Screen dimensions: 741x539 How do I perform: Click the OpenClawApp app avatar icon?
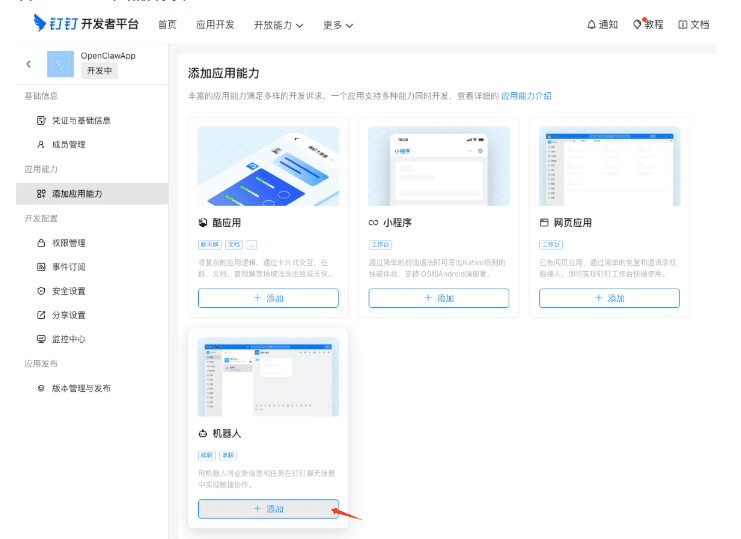[x=60, y=64]
